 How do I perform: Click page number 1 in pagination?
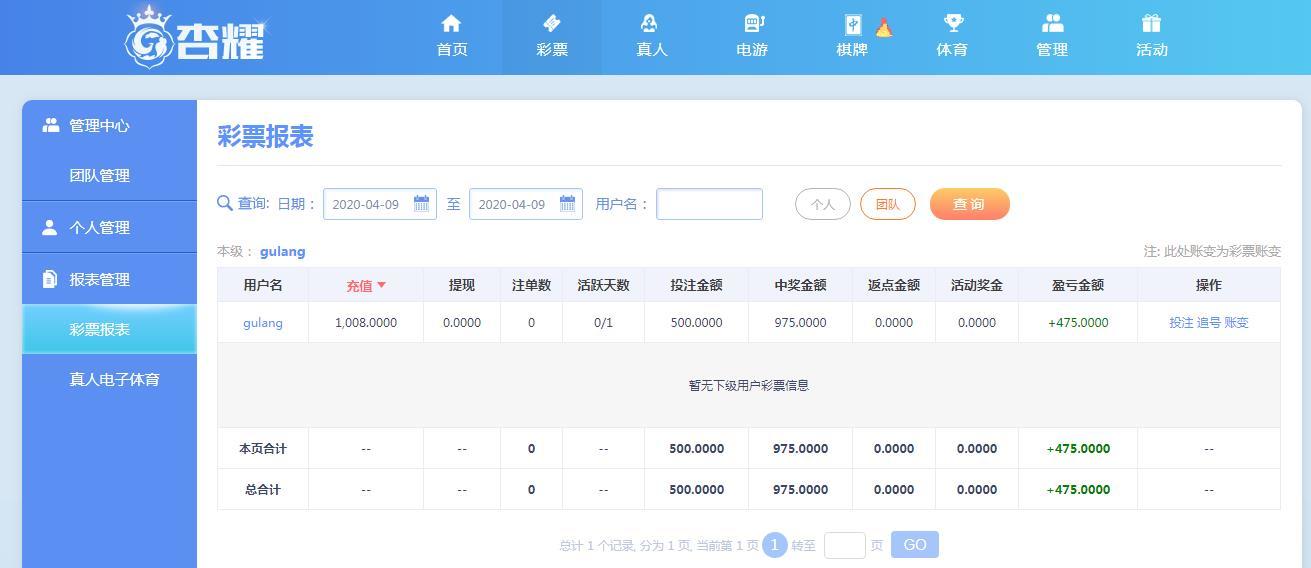774,545
